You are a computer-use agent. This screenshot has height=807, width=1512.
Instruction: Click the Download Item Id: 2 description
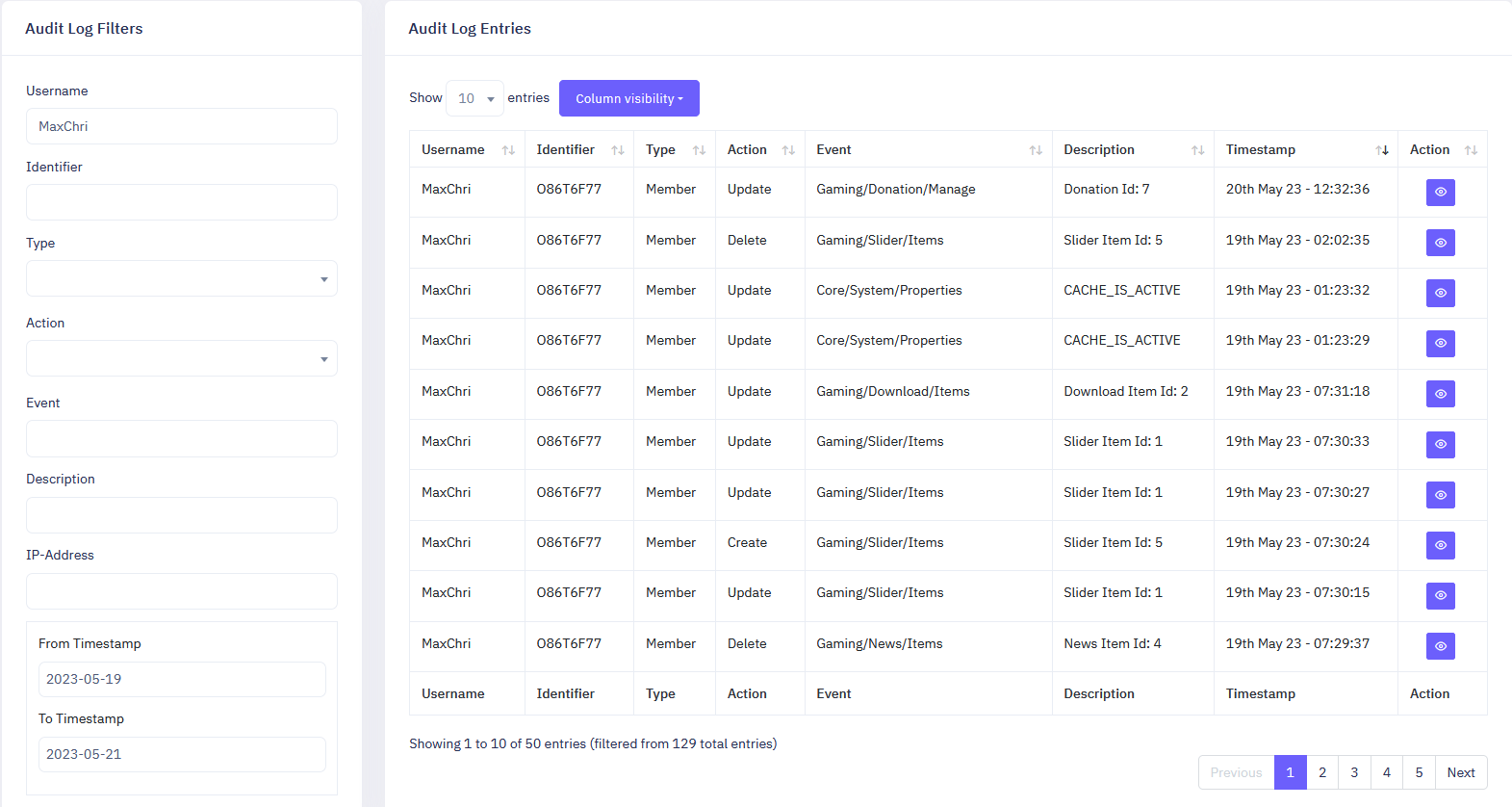click(1126, 391)
